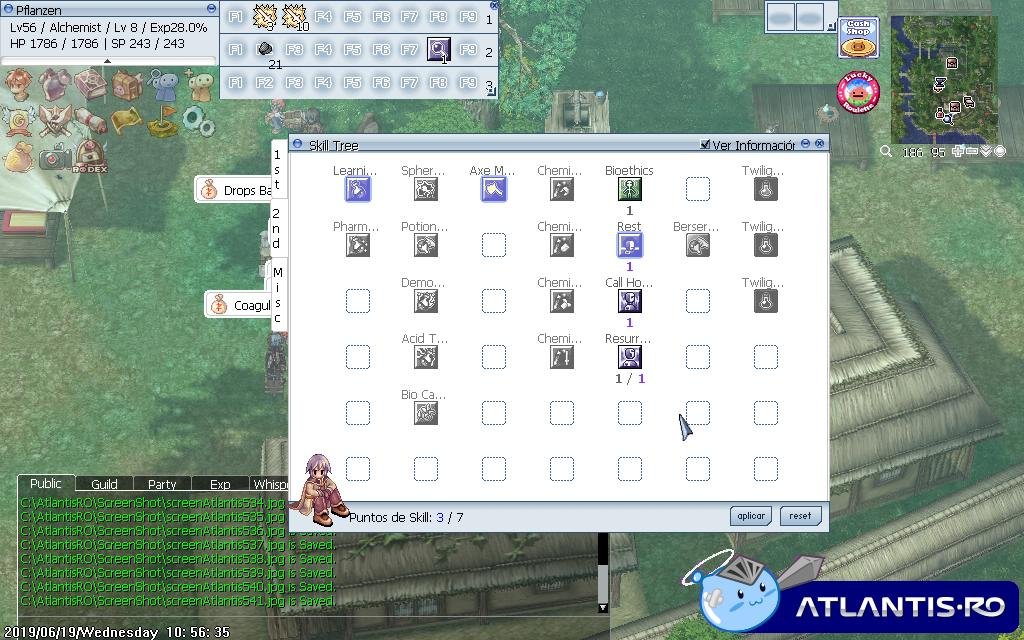Switch to the Misc skill tab

[278, 295]
